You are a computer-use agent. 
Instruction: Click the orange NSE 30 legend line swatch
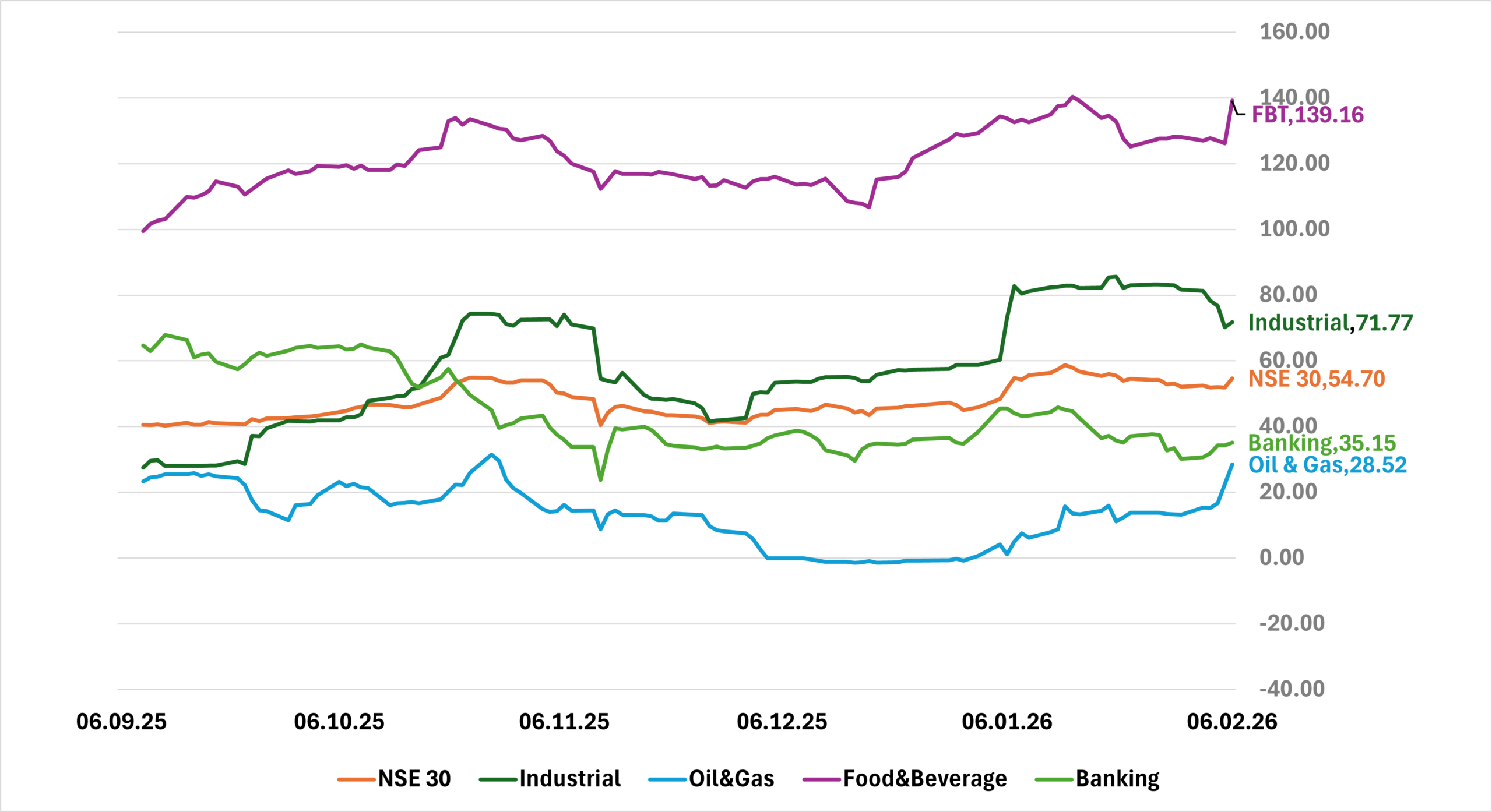coord(356,779)
